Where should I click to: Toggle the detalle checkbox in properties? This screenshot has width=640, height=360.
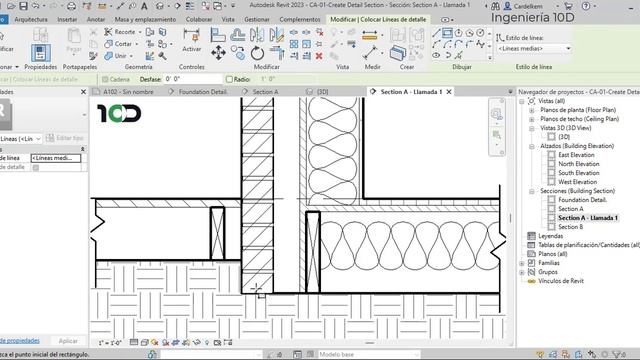coord(36,167)
